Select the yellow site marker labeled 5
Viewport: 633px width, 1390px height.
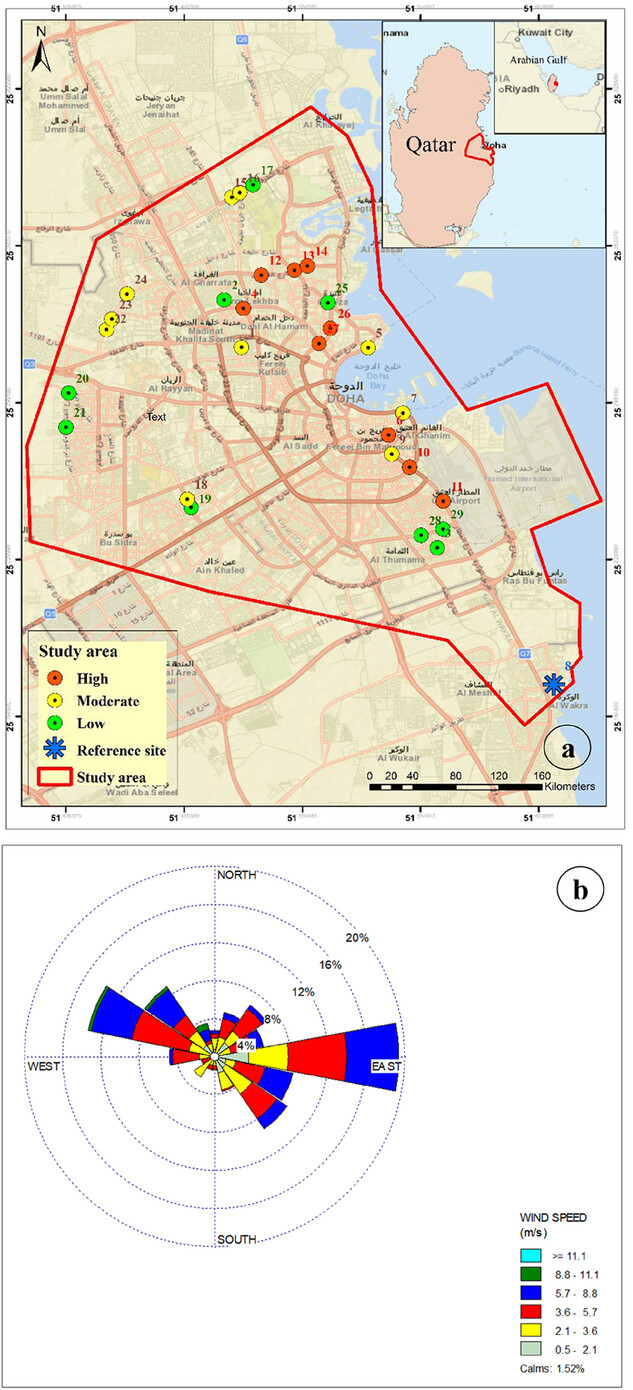click(368, 348)
